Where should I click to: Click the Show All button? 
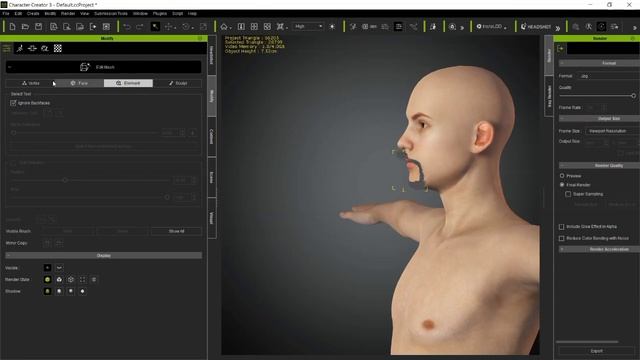click(176, 231)
